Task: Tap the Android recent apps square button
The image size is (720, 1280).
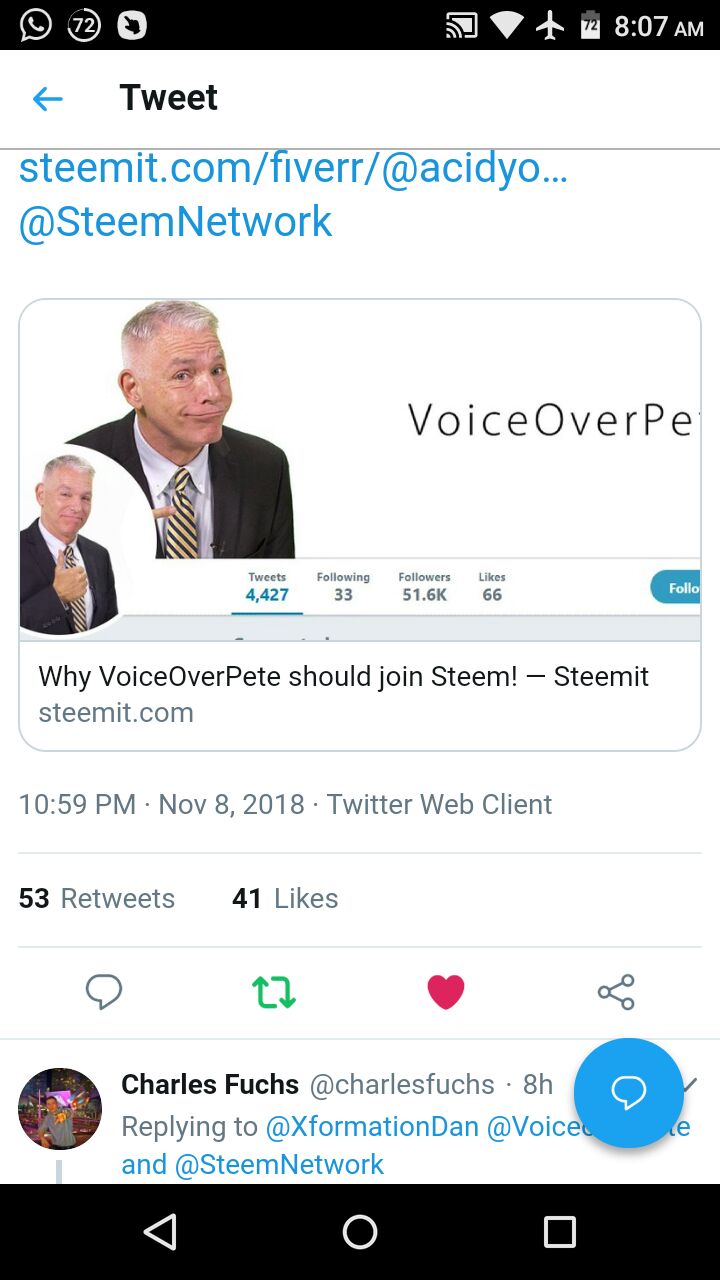Action: click(x=560, y=1232)
